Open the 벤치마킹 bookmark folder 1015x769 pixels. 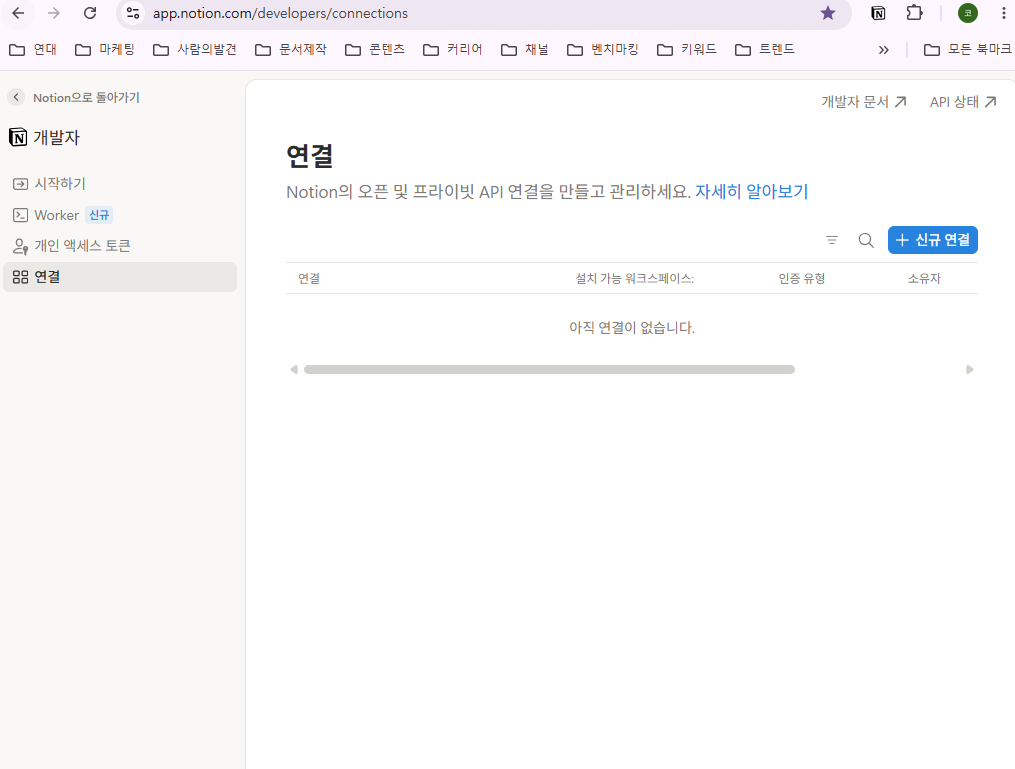point(603,49)
